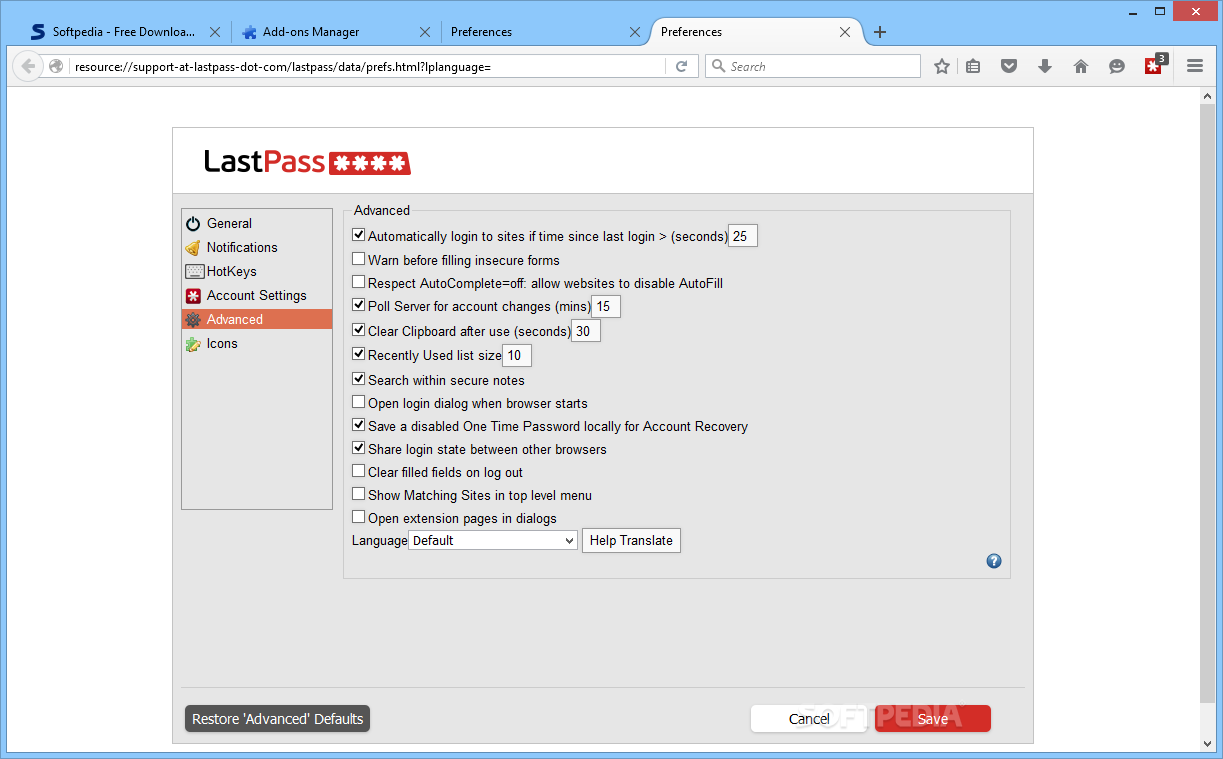The height and width of the screenshot is (759, 1223).
Task: Open HotKeys preferences section
Action: click(x=257, y=272)
